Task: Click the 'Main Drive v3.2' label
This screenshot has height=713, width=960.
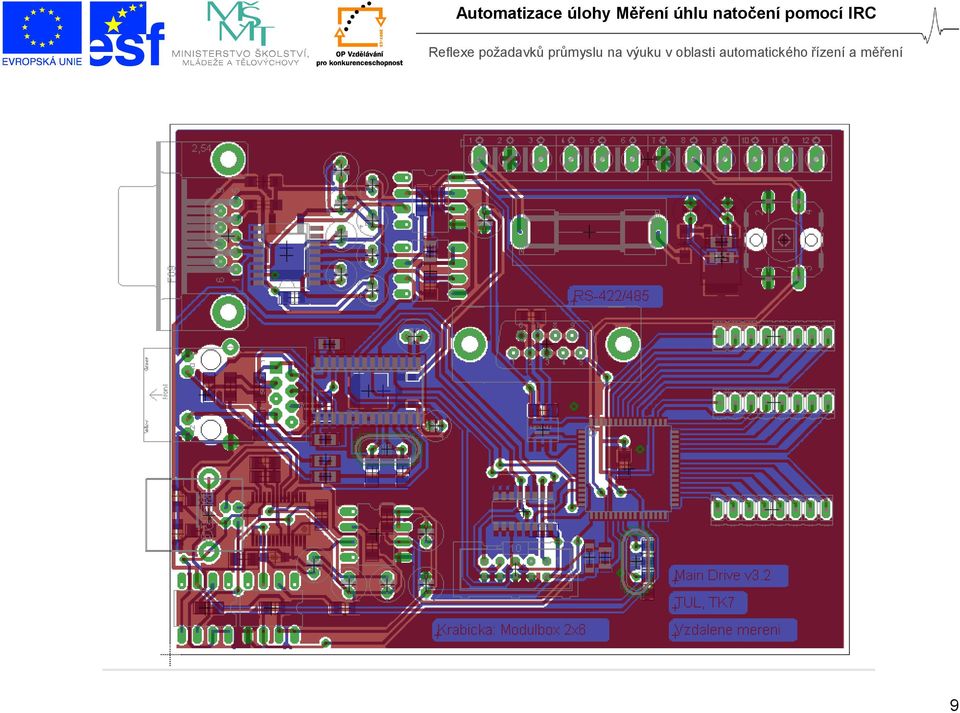Action: (728, 576)
